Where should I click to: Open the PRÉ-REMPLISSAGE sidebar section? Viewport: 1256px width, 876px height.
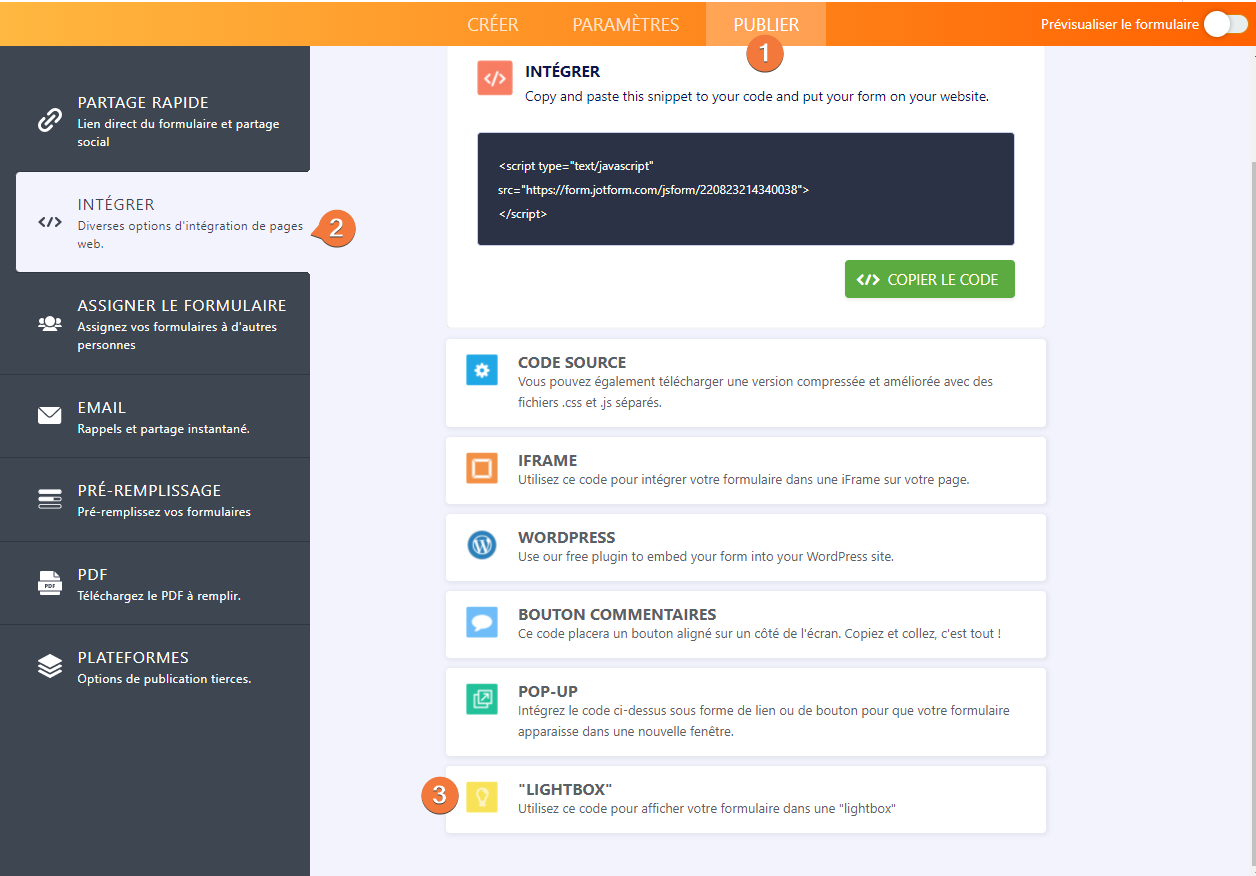tap(155, 499)
